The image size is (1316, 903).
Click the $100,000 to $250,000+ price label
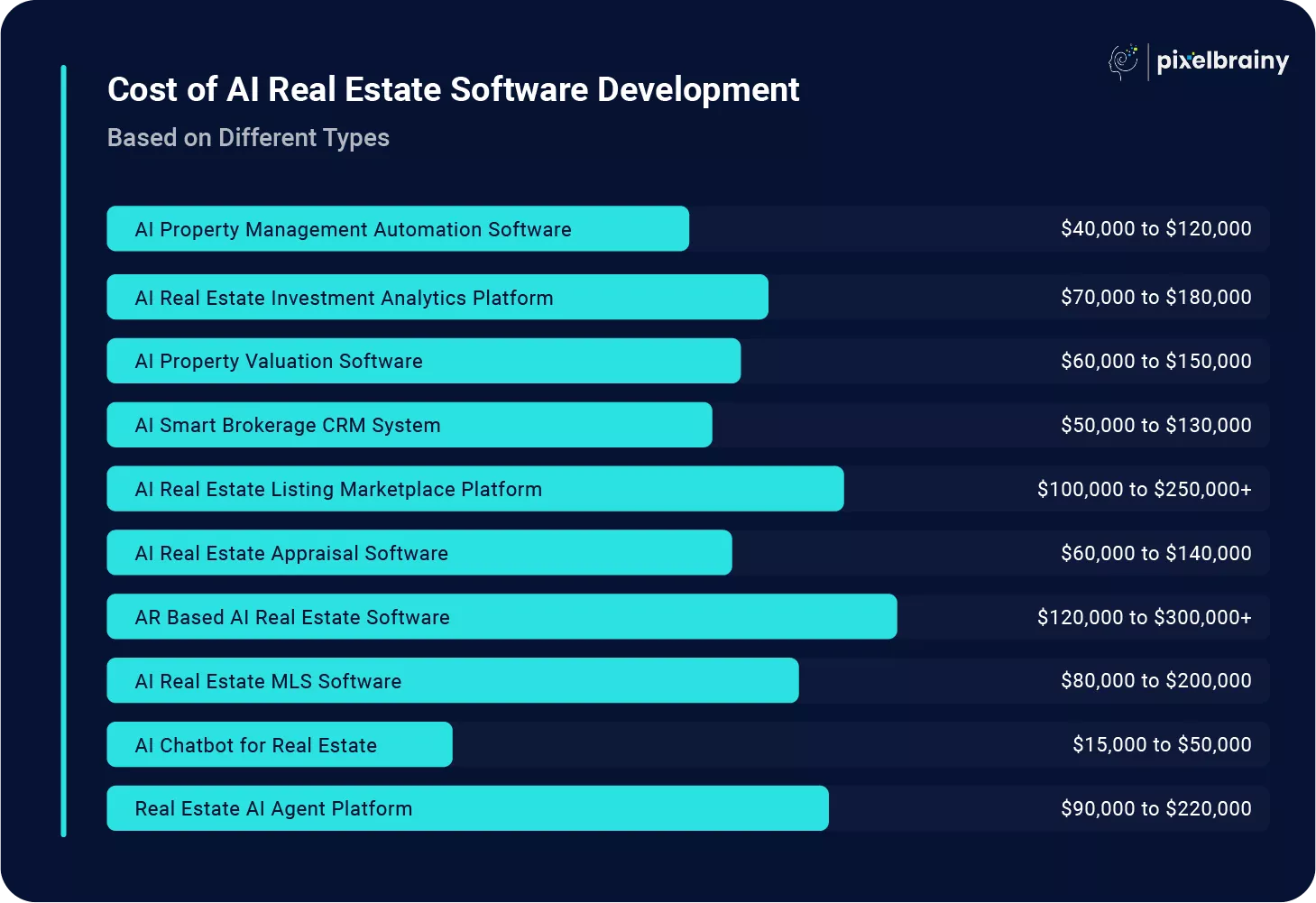(x=1144, y=489)
